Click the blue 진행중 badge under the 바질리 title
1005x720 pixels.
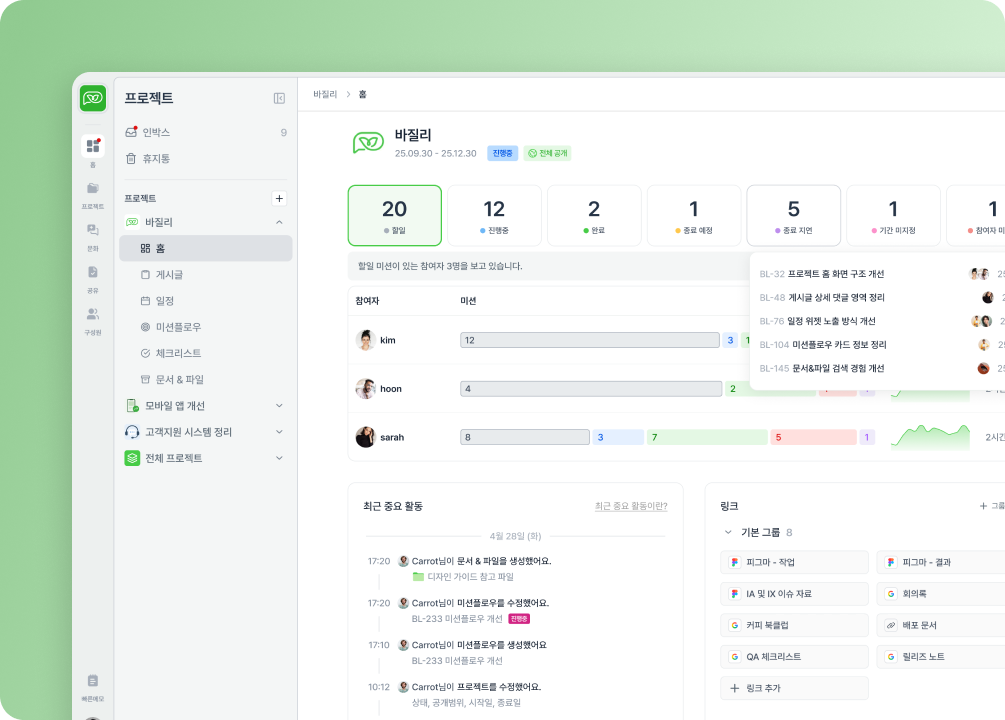502,153
